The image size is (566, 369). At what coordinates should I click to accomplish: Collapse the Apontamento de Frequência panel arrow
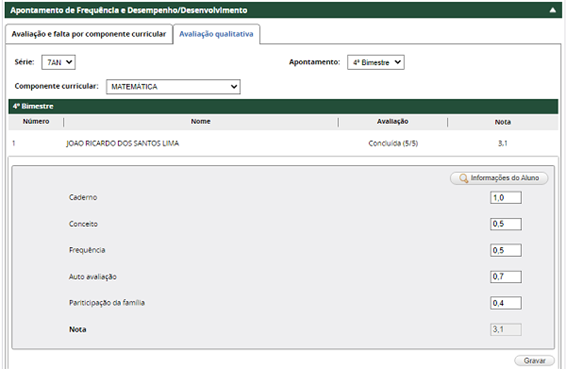pyautogui.click(x=553, y=10)
